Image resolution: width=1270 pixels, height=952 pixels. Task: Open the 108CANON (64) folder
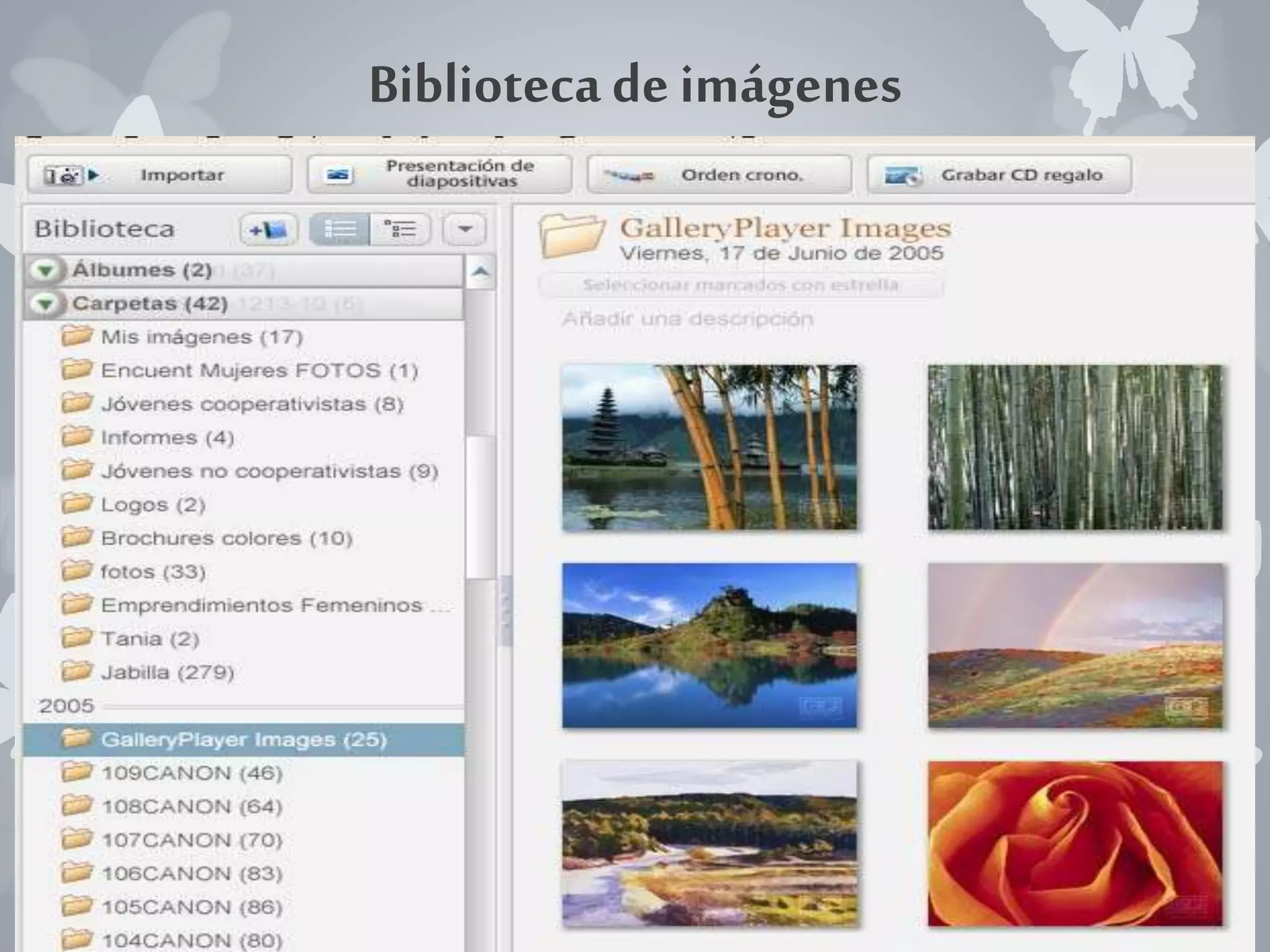point(244,806)
